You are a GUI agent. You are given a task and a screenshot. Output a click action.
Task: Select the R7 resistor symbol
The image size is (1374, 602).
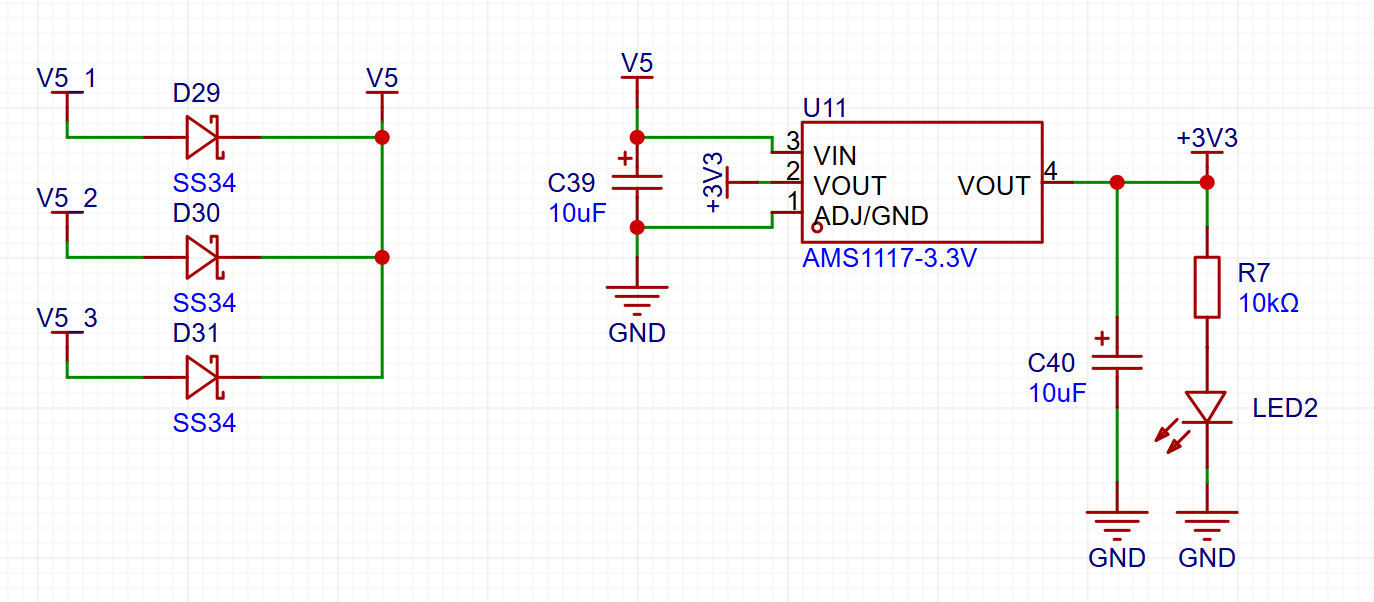point(1207,287)
